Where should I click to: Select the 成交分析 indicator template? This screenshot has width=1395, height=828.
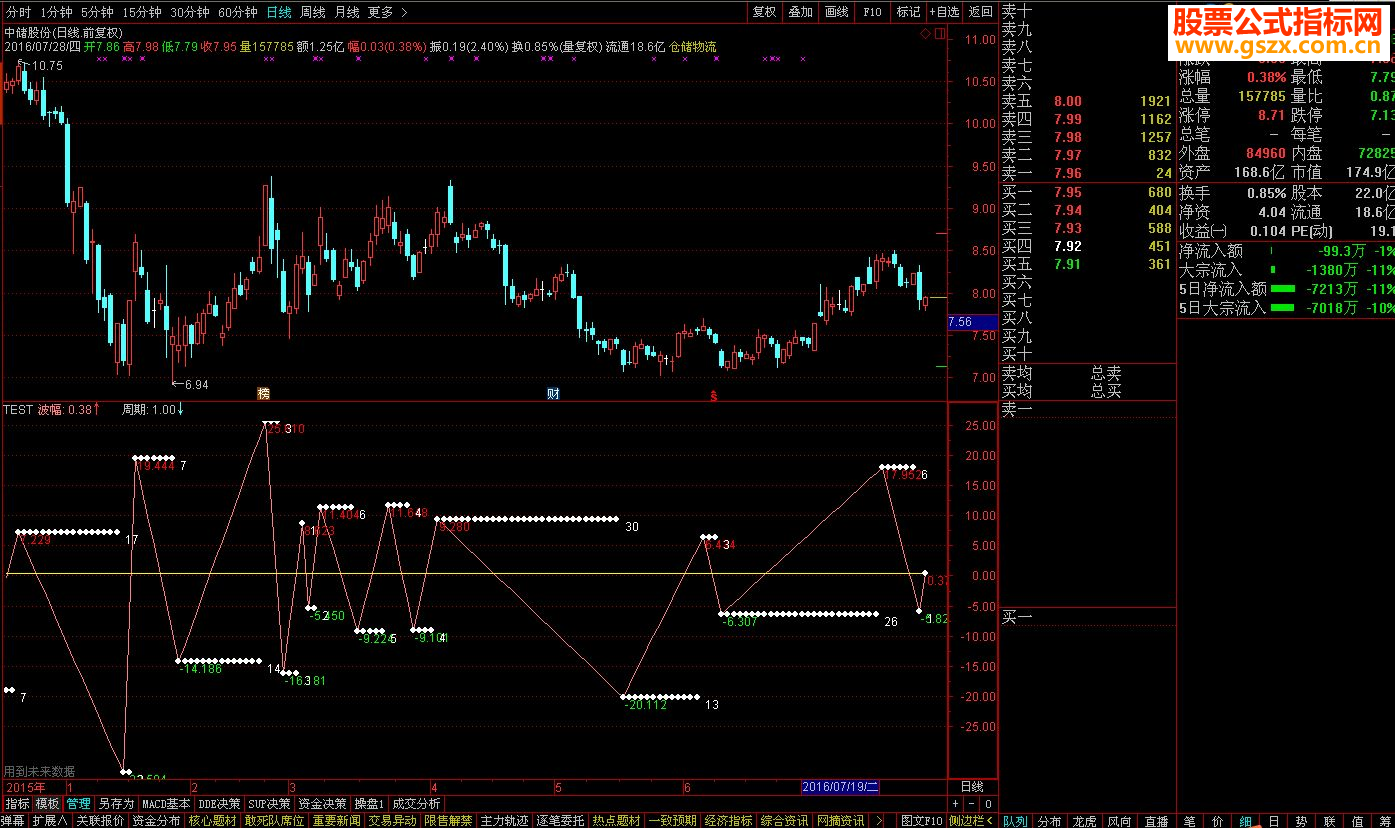pyautogui.click(x=416, y=803)
